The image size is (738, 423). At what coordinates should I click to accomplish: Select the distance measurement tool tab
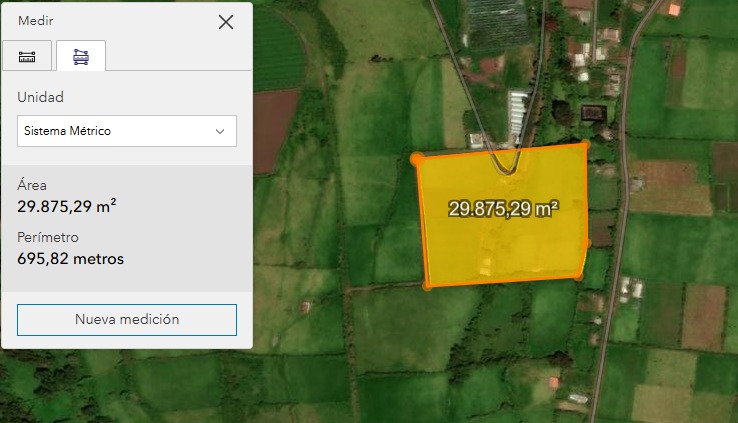[x=27, y=56]
